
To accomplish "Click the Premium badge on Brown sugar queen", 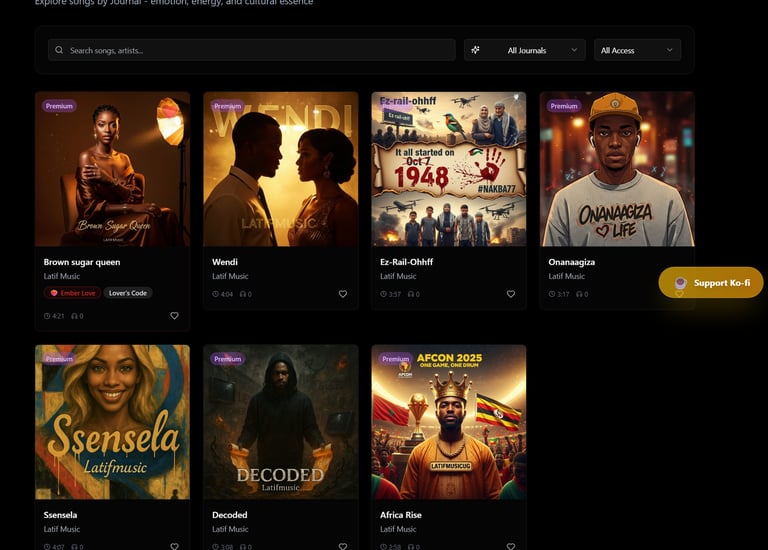I will 59,106.
